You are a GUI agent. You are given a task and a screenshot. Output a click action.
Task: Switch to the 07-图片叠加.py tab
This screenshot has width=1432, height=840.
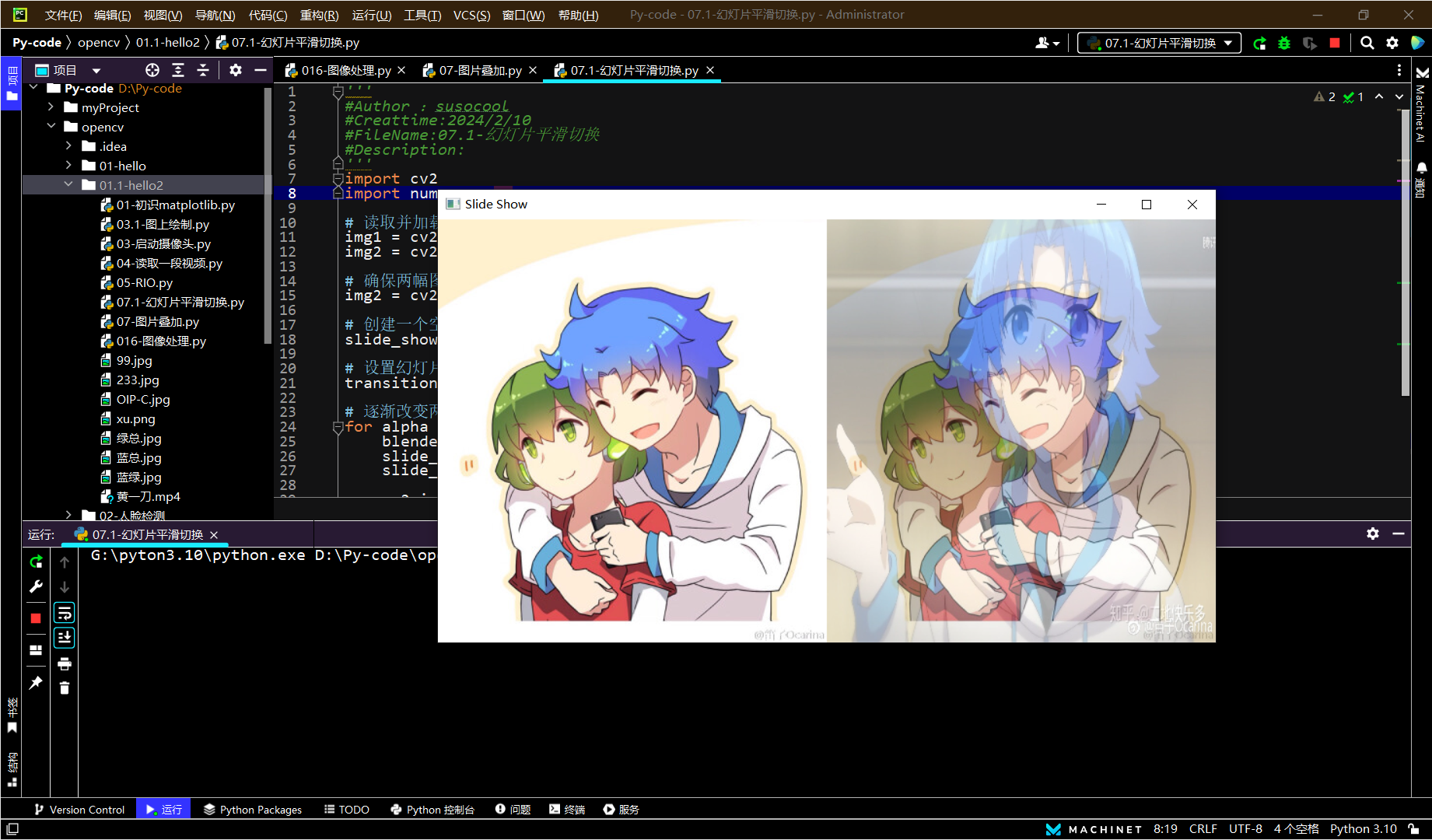pyautogui.click(x=480, y=71)
